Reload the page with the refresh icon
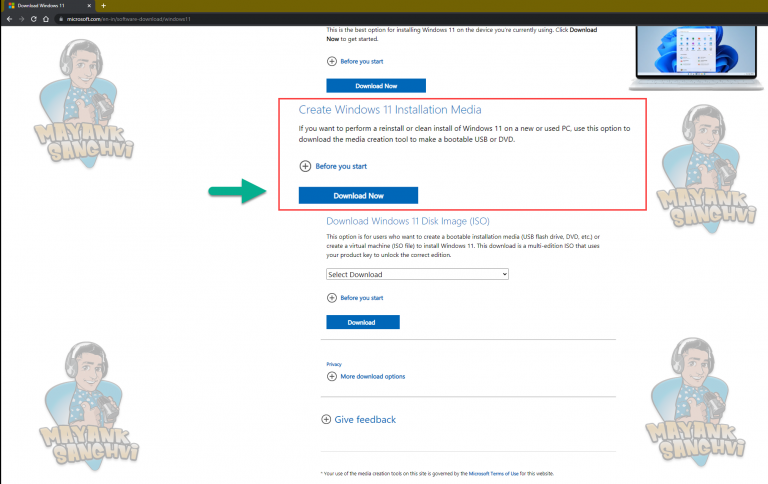The width and height of the screenshot is (768, 484). pos(33,19)
